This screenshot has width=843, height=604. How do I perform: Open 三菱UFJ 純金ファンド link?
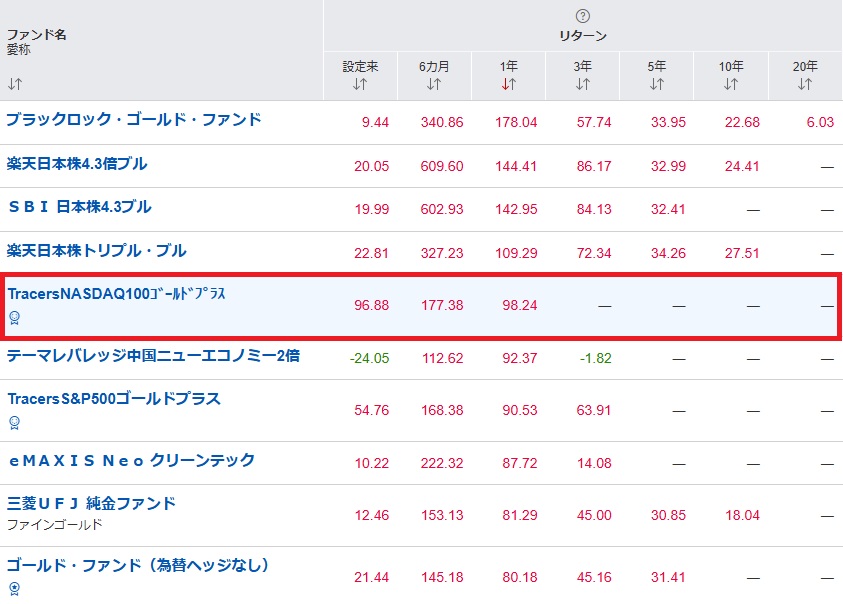tap(91, 503)
